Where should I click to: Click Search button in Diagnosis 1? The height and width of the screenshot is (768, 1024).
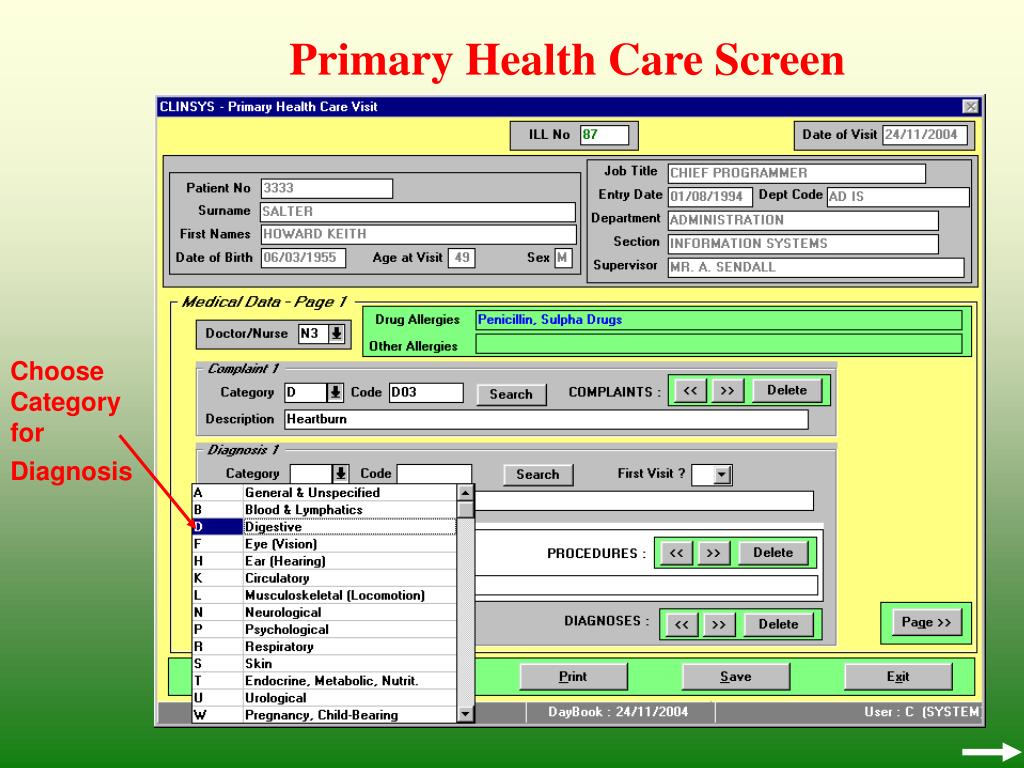(x=537, y=475)
